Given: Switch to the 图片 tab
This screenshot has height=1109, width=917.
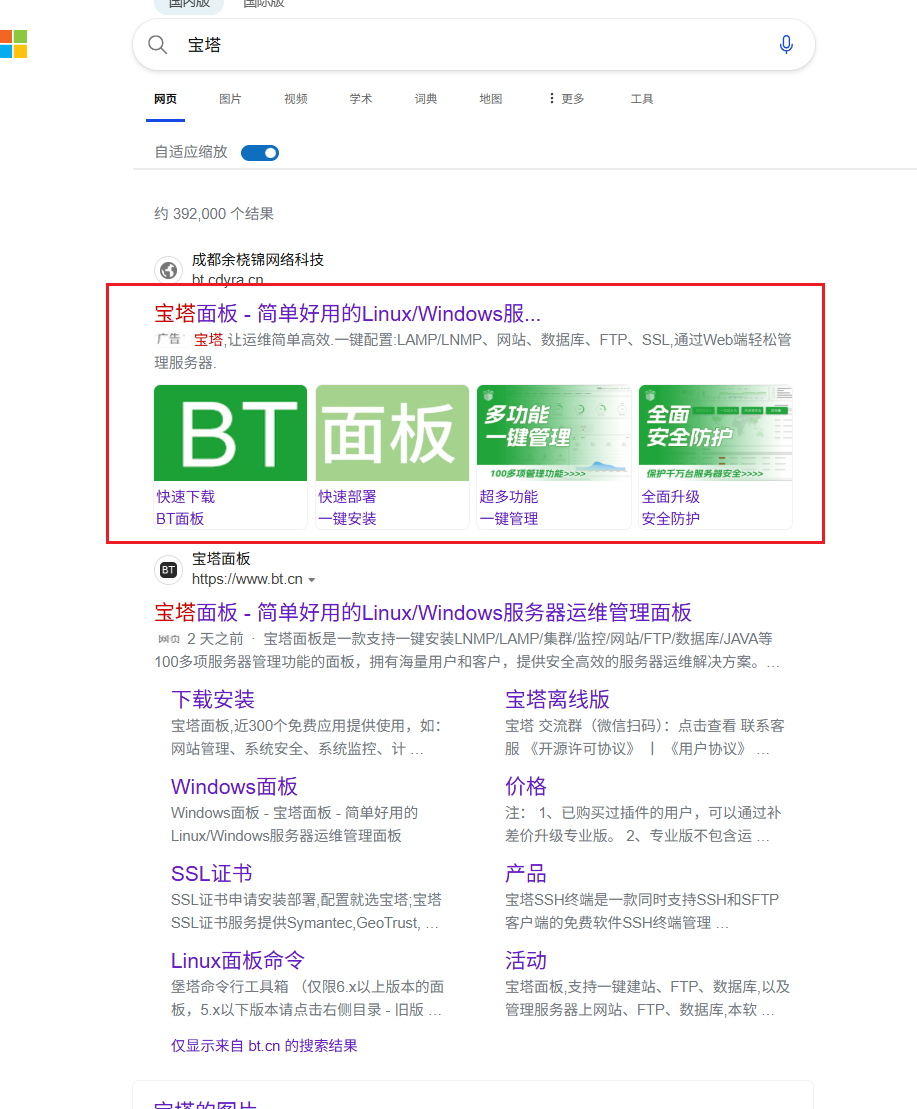Looking at the screenshot, I should point(230,99).
